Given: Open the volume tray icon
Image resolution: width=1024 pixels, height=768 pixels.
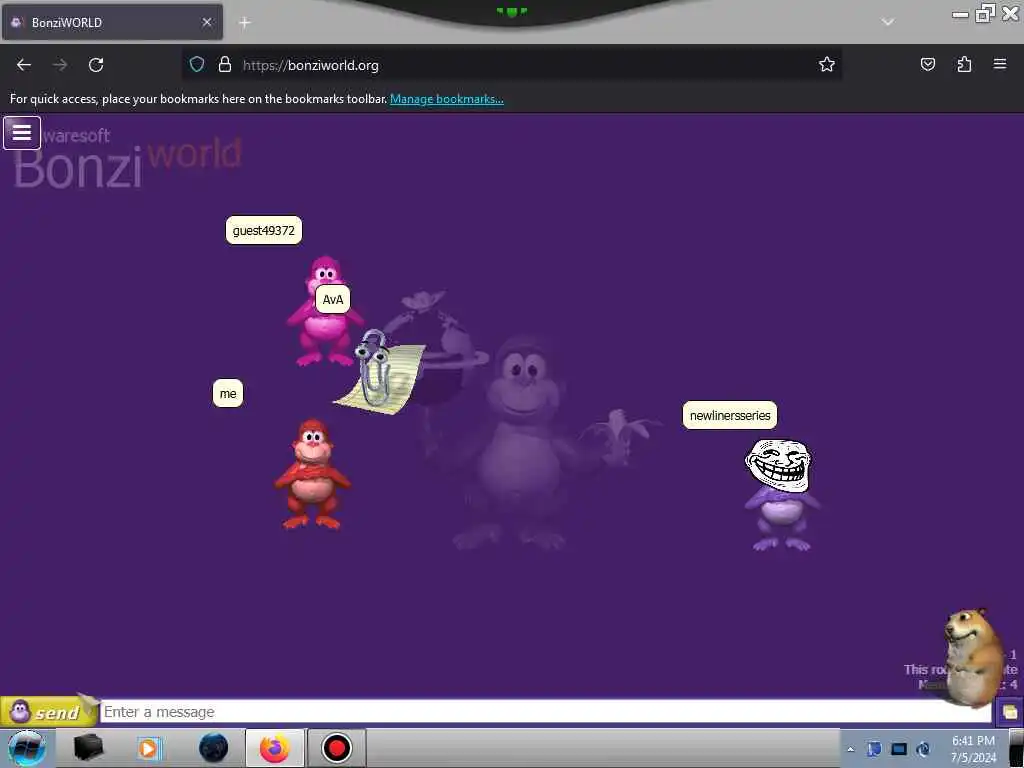Looking at the screenshot, I should click(x=923, y=749).
